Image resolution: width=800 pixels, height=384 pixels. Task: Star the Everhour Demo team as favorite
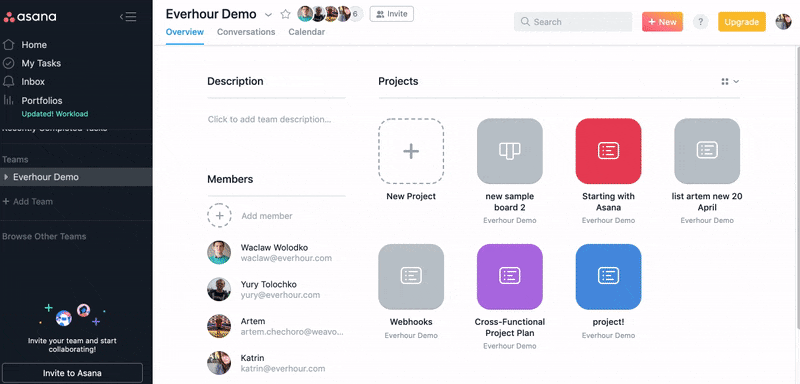(285, 14)
